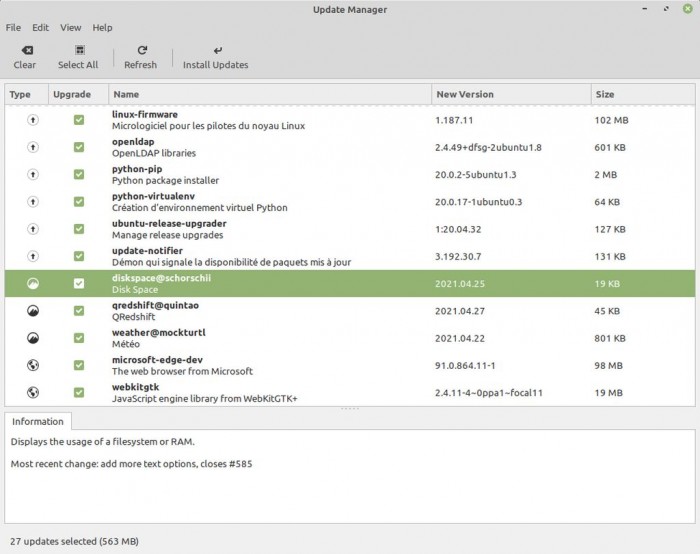The width and height of the screenshot is (700, 554).
Task: Uncheck the openldap upgrade checkbox
Action: [79, 147]
